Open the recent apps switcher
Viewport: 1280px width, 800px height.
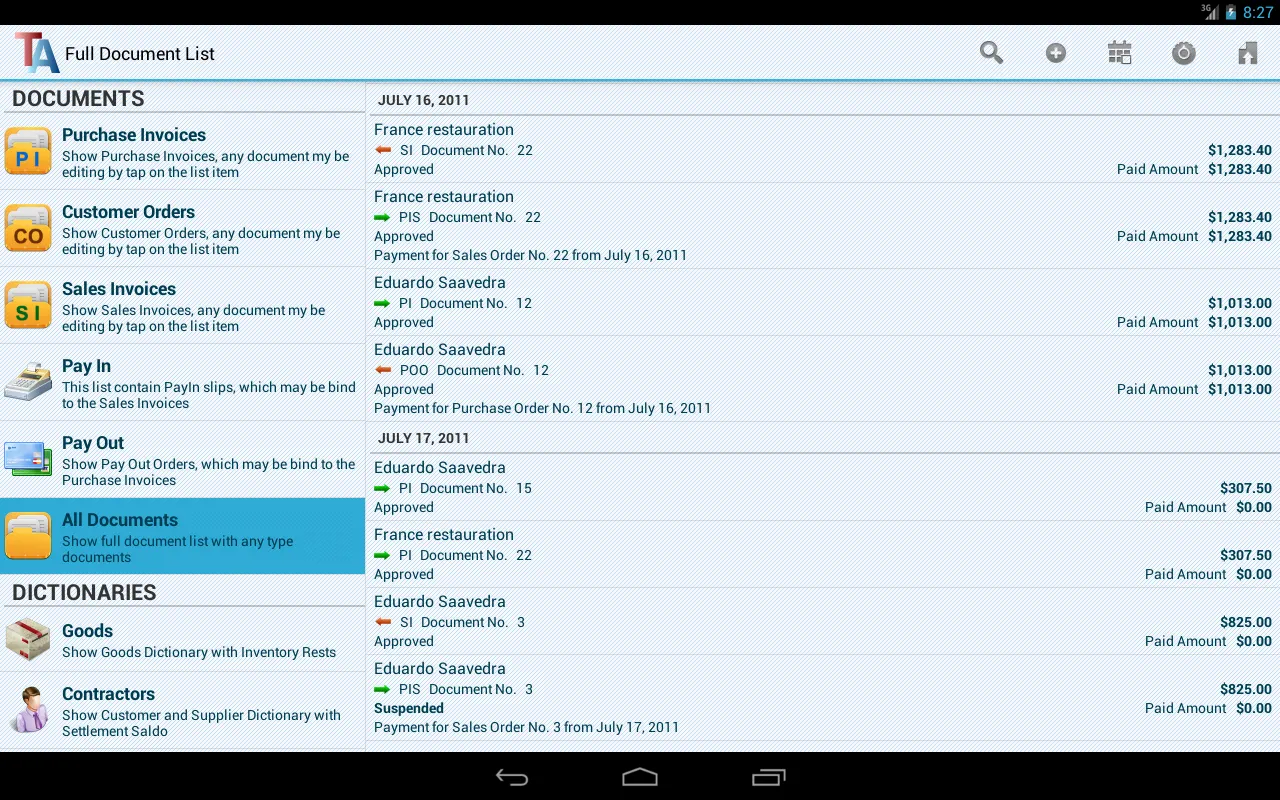pos(768,776)
